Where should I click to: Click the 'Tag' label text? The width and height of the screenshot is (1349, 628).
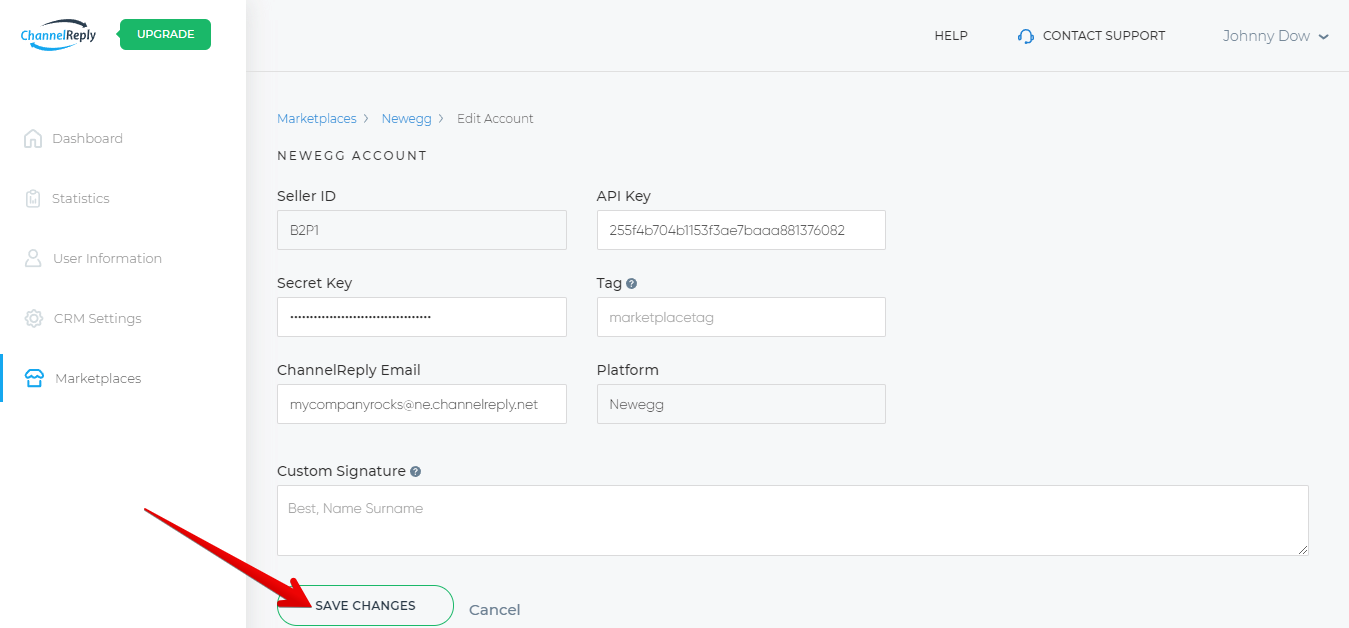pos(609,283)
